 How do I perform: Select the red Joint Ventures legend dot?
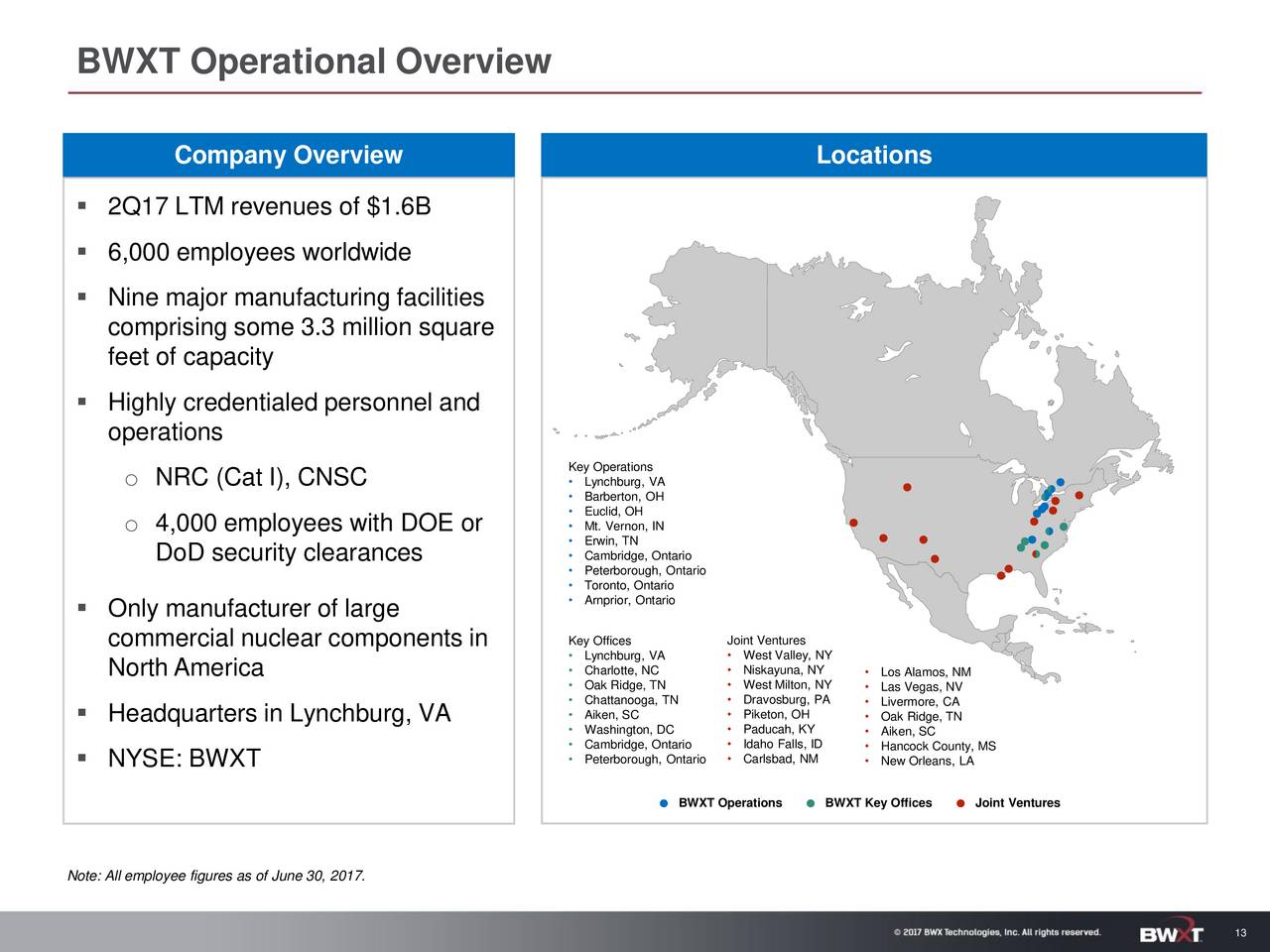click(x=960, y=802)
